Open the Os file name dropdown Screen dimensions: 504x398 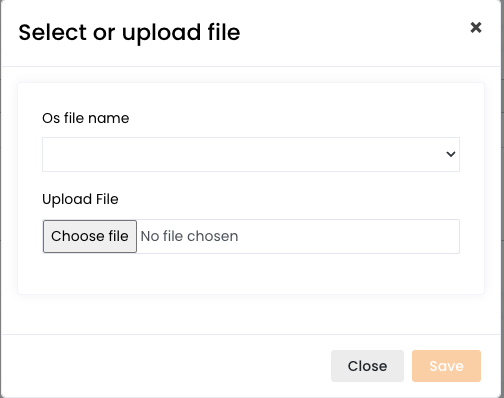tap(251, 154)
